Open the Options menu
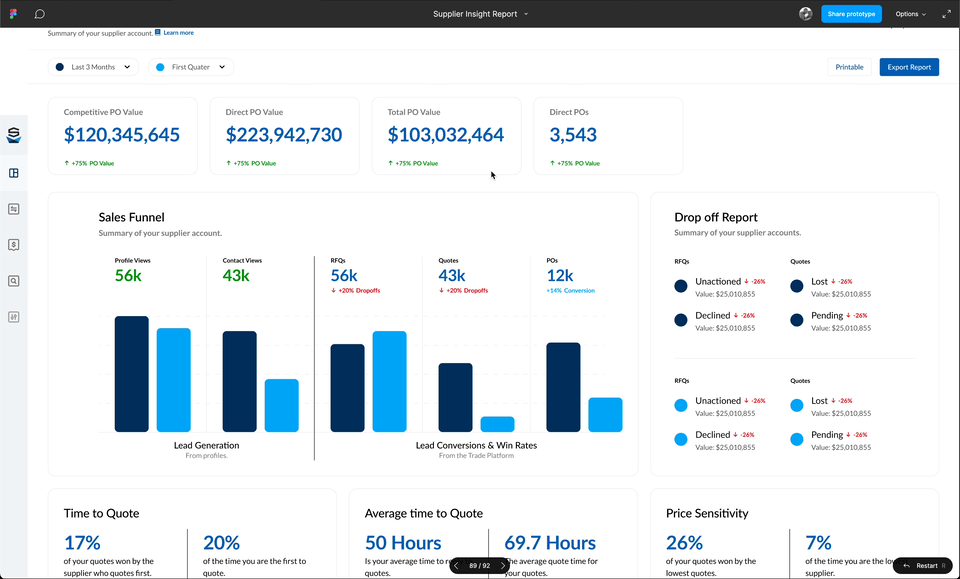960x579 pixels. pos(910,14)
